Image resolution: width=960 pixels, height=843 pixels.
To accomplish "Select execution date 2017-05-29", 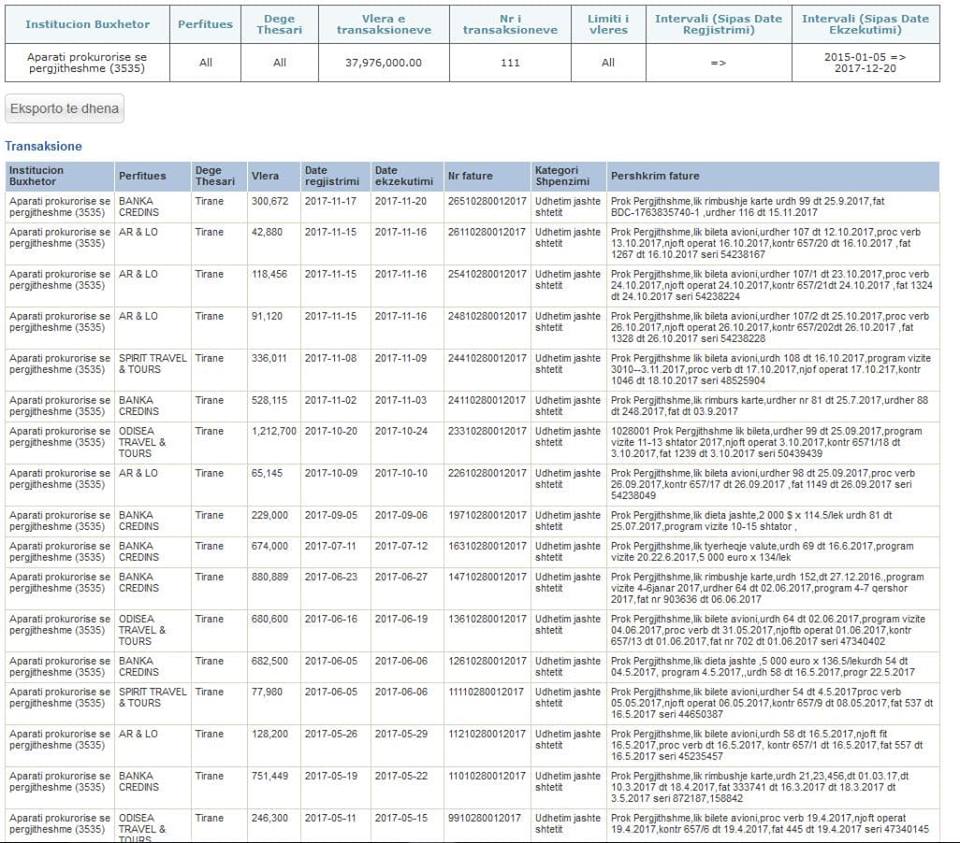I will pyautogui.click(x=401, y=734).
